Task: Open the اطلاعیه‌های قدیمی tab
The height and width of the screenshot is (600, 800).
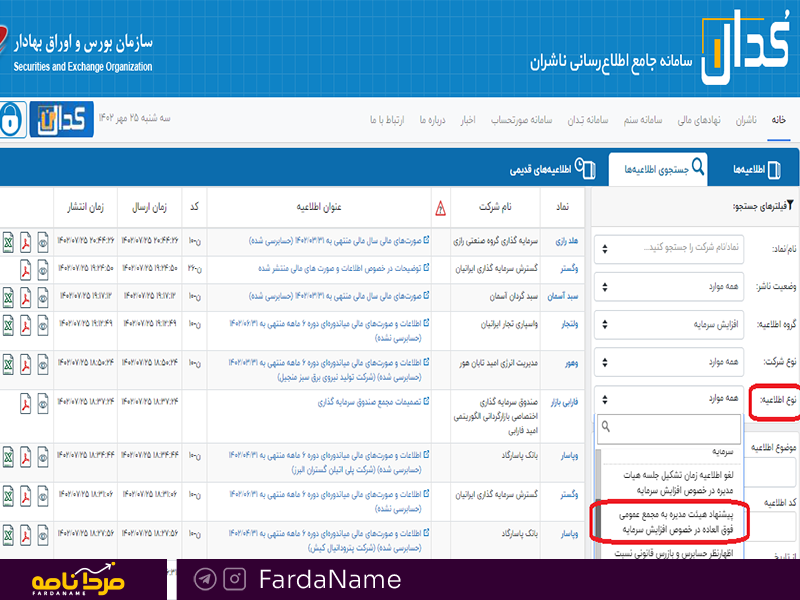Action: pyautogui.click(x=552, y=169)
